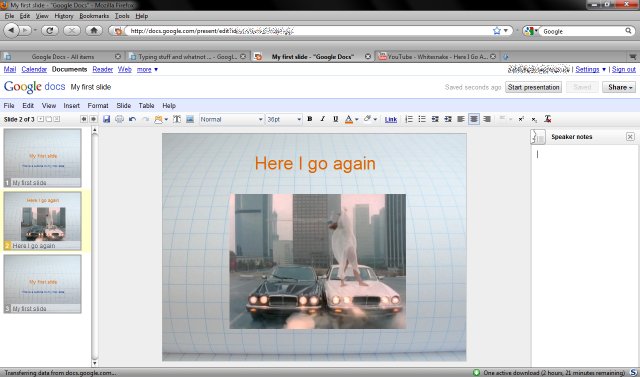The height and width of the screenshot is (377, 640).
Task: Undo the last action
Action: click(132, 119)
